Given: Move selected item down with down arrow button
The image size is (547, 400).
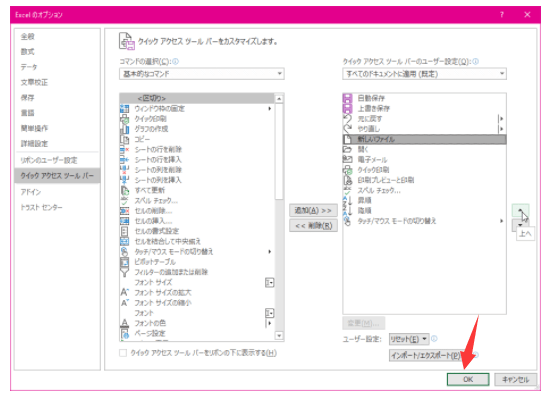Looking at the screenshot, I should pos(520,225).
